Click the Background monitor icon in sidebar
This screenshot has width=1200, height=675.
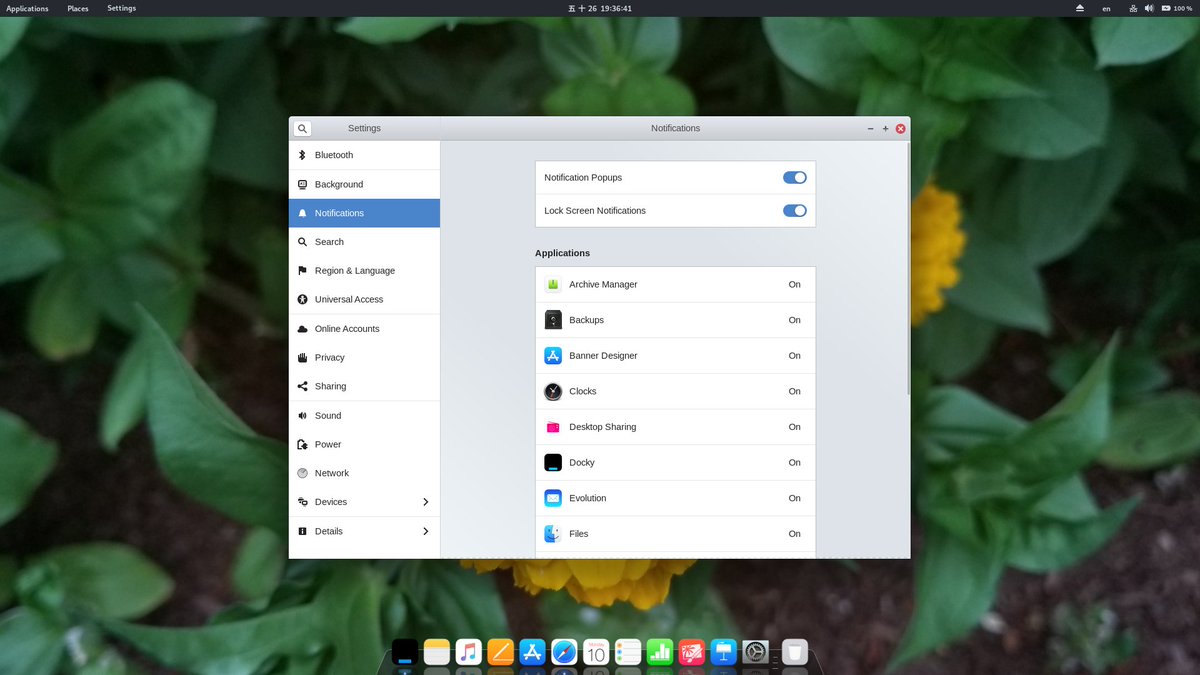[302, 184]
